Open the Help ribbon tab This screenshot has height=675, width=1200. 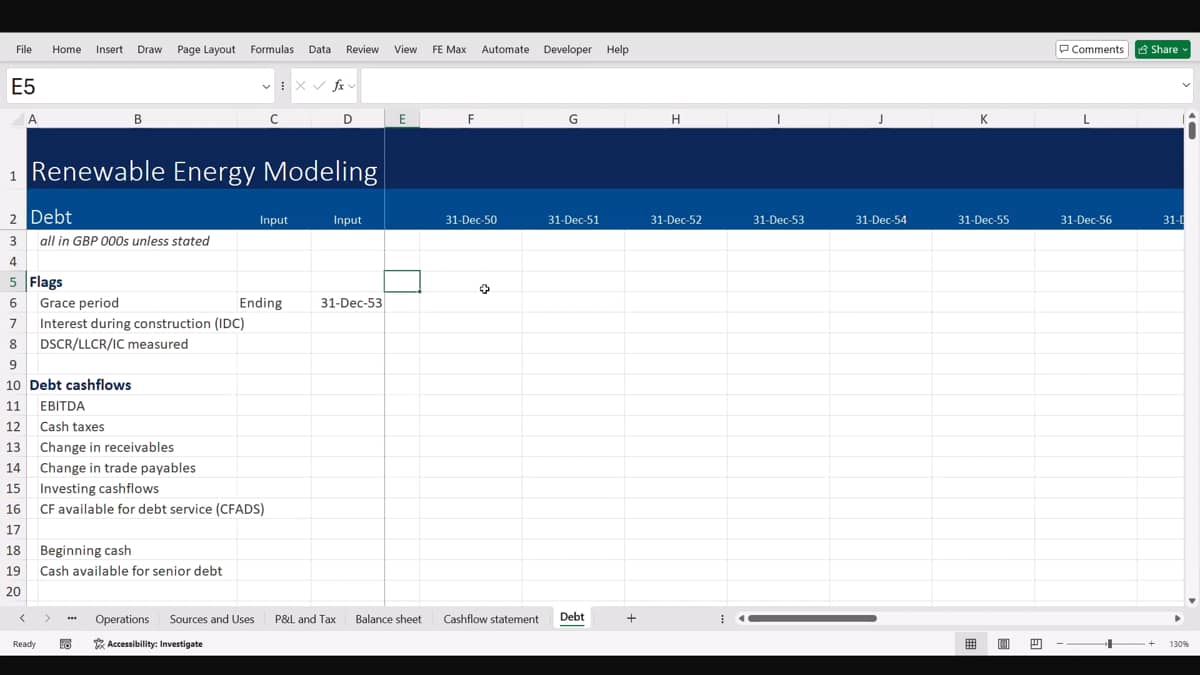pos(618,49)
